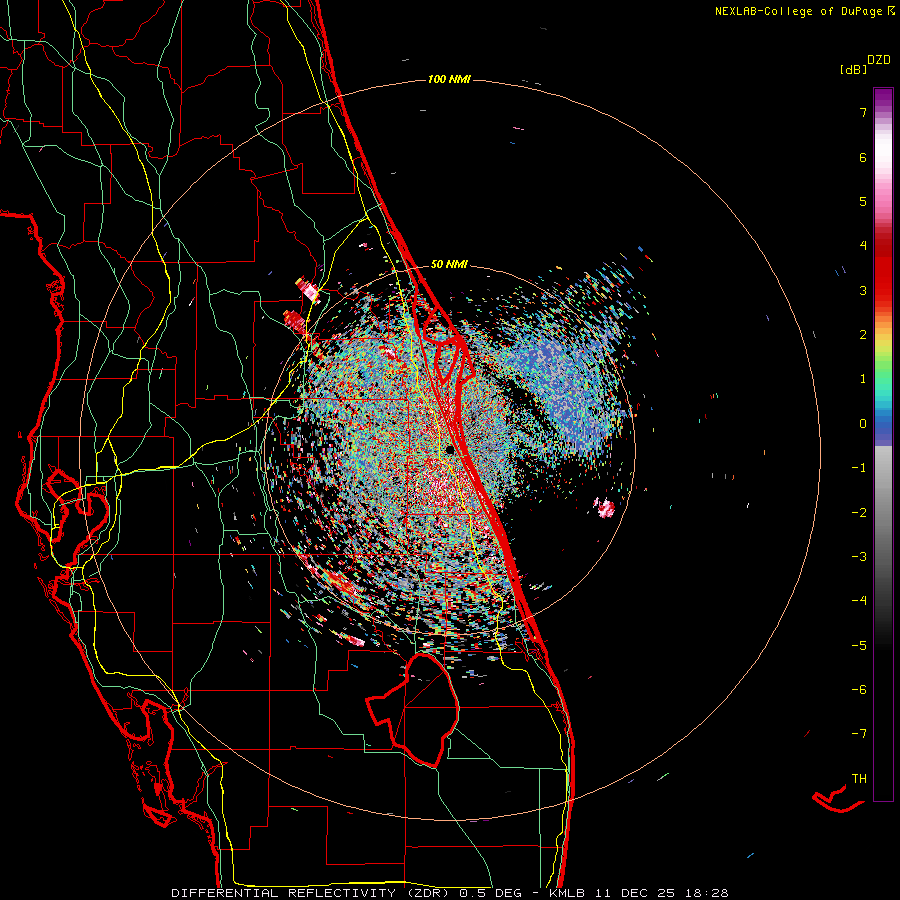Click the 100 NMI range ring label
The image size is (900, 900).
coord(449,79)
